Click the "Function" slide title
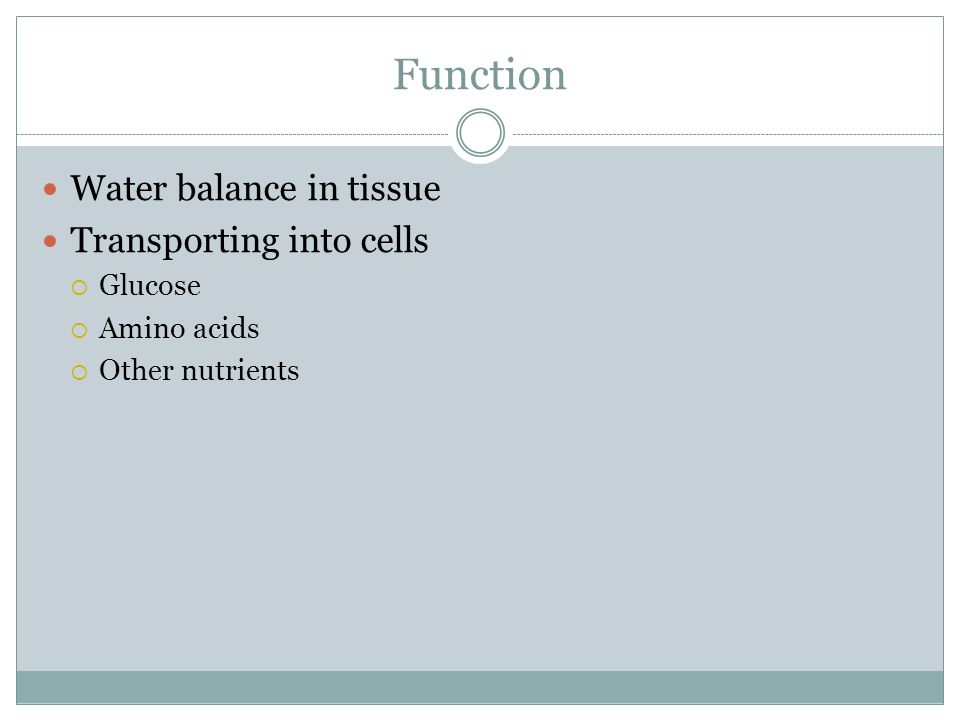 pos(479,75)
